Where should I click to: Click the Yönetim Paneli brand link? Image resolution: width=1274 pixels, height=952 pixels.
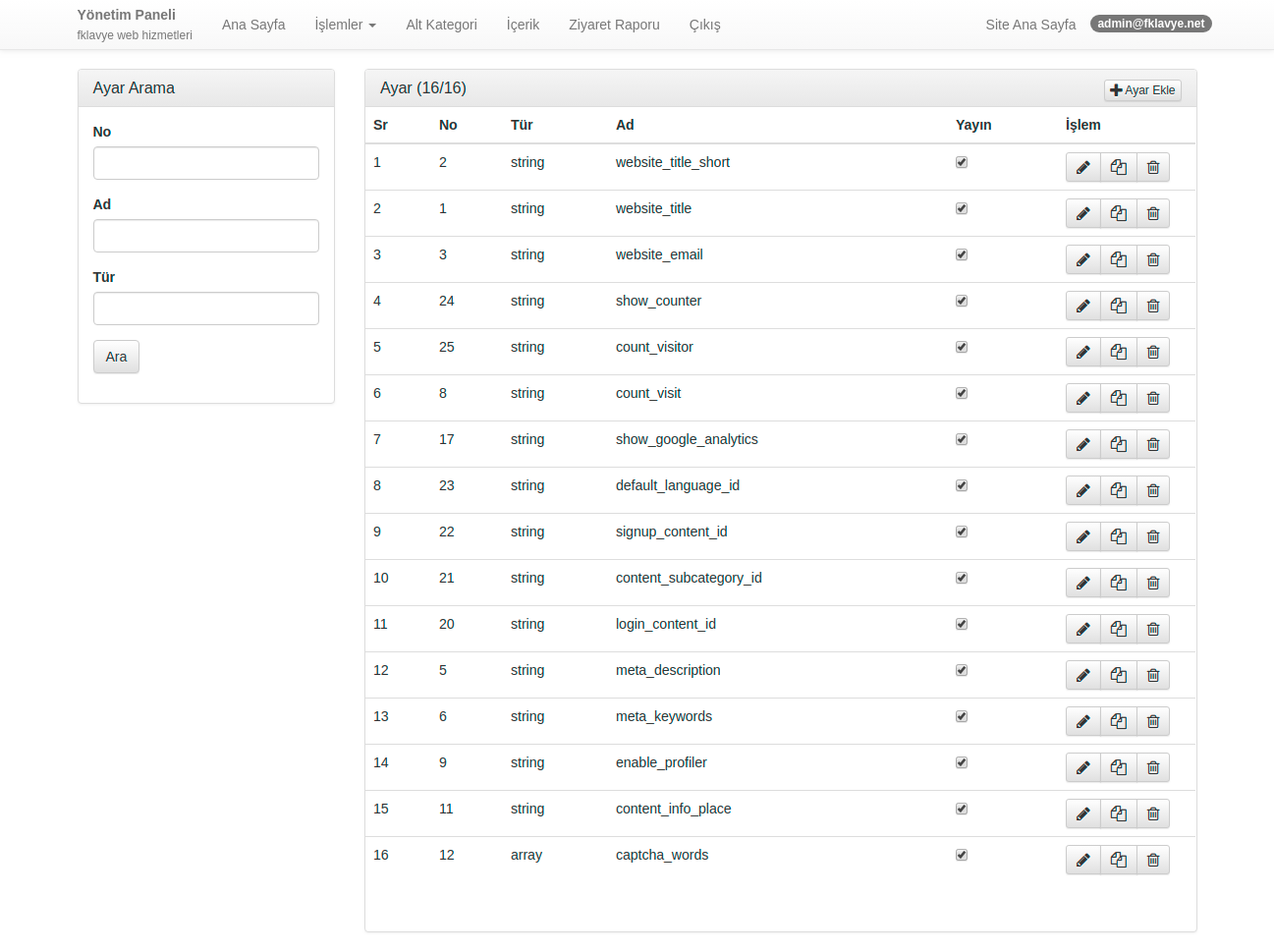pyautogui.click(x=127, y=15)
